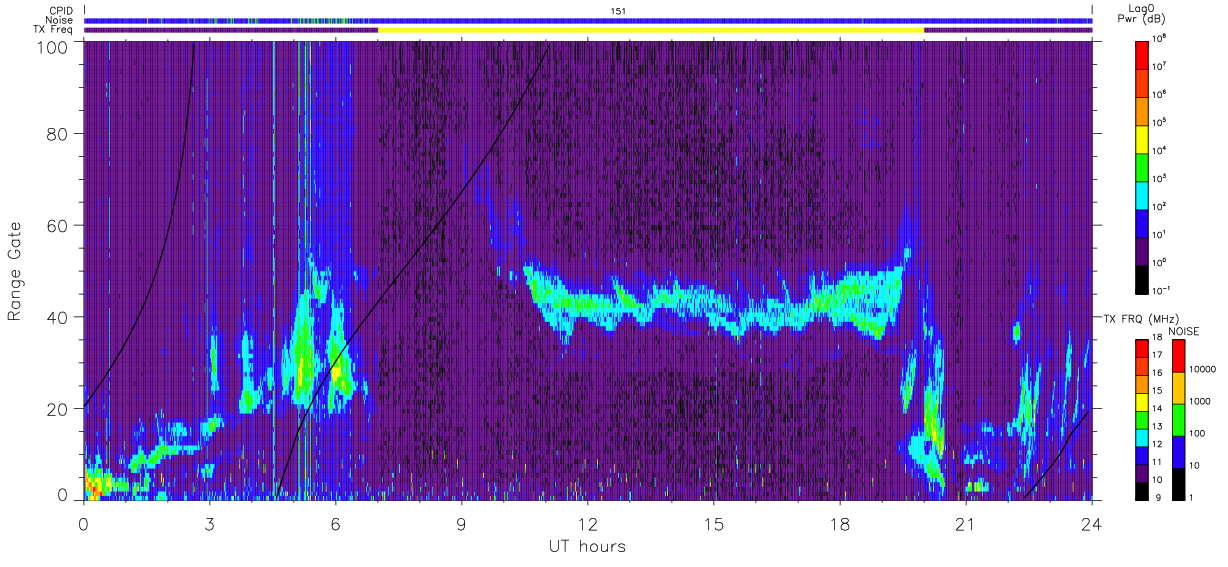Viewport: 1228px width, 567px height.
Task: Click the "100" label in NOISE legend
Action: tap(1197, 434)
